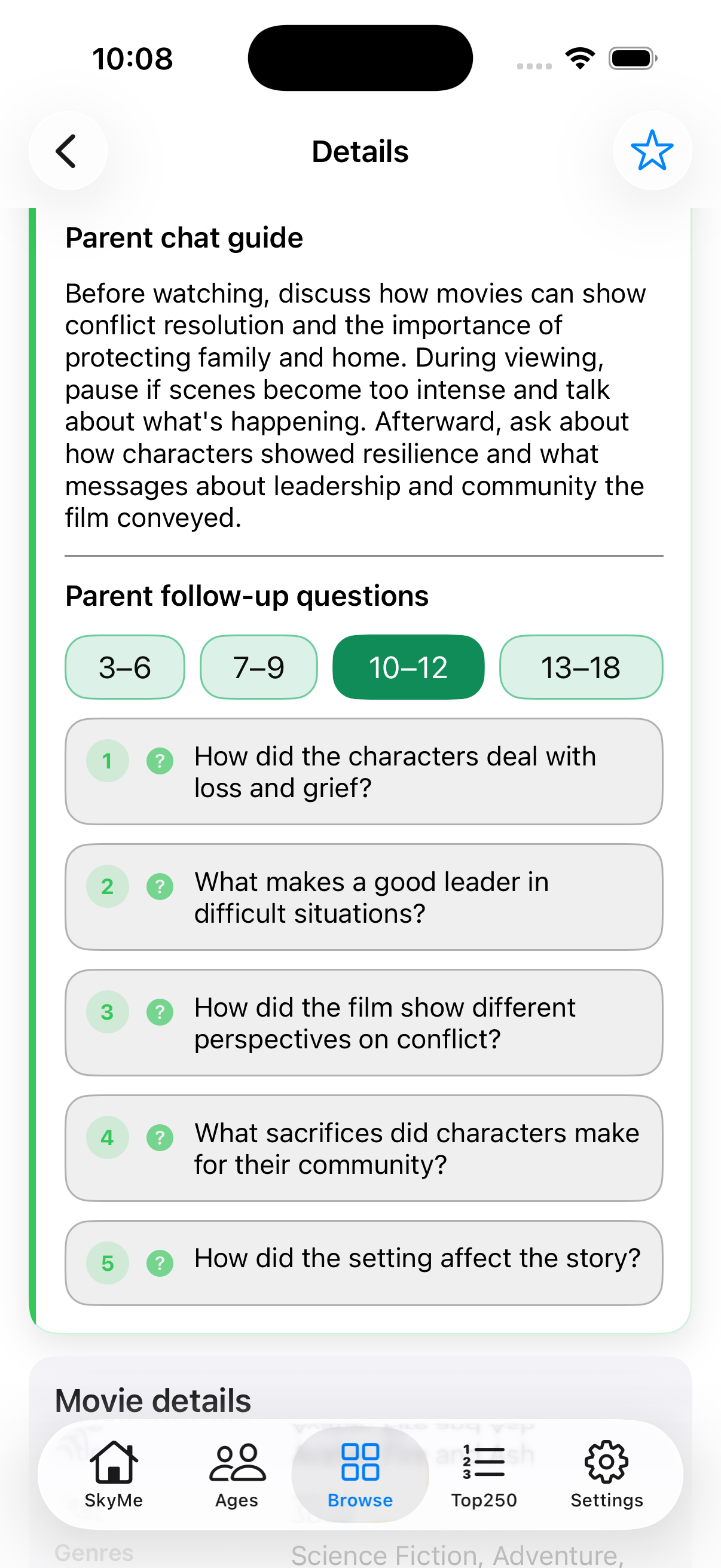Open the Settings gear tab
This screenshot has width=721, height=1568.
click(606, 1473)
